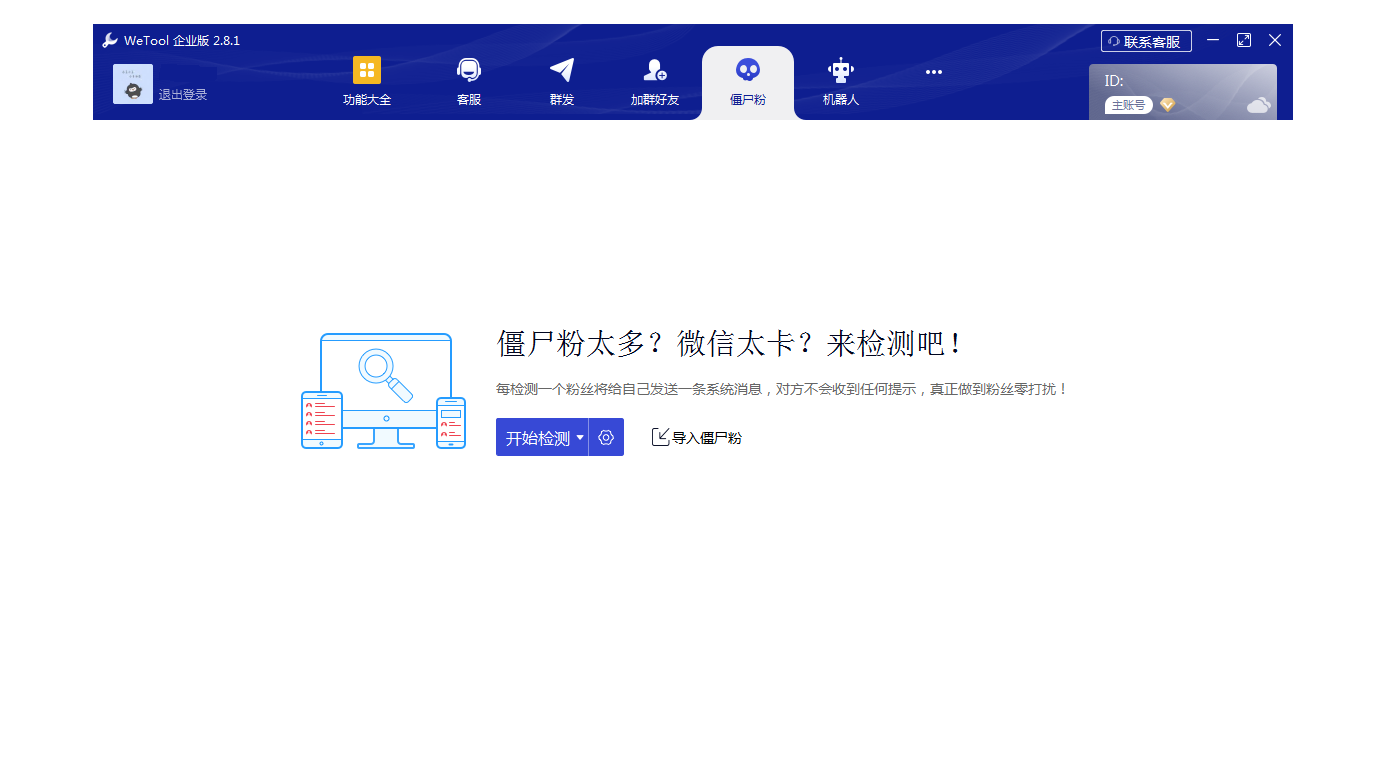The image size is (1386, 768).
Task: Click the 'ID:' account text
Action: (1114, 81)
